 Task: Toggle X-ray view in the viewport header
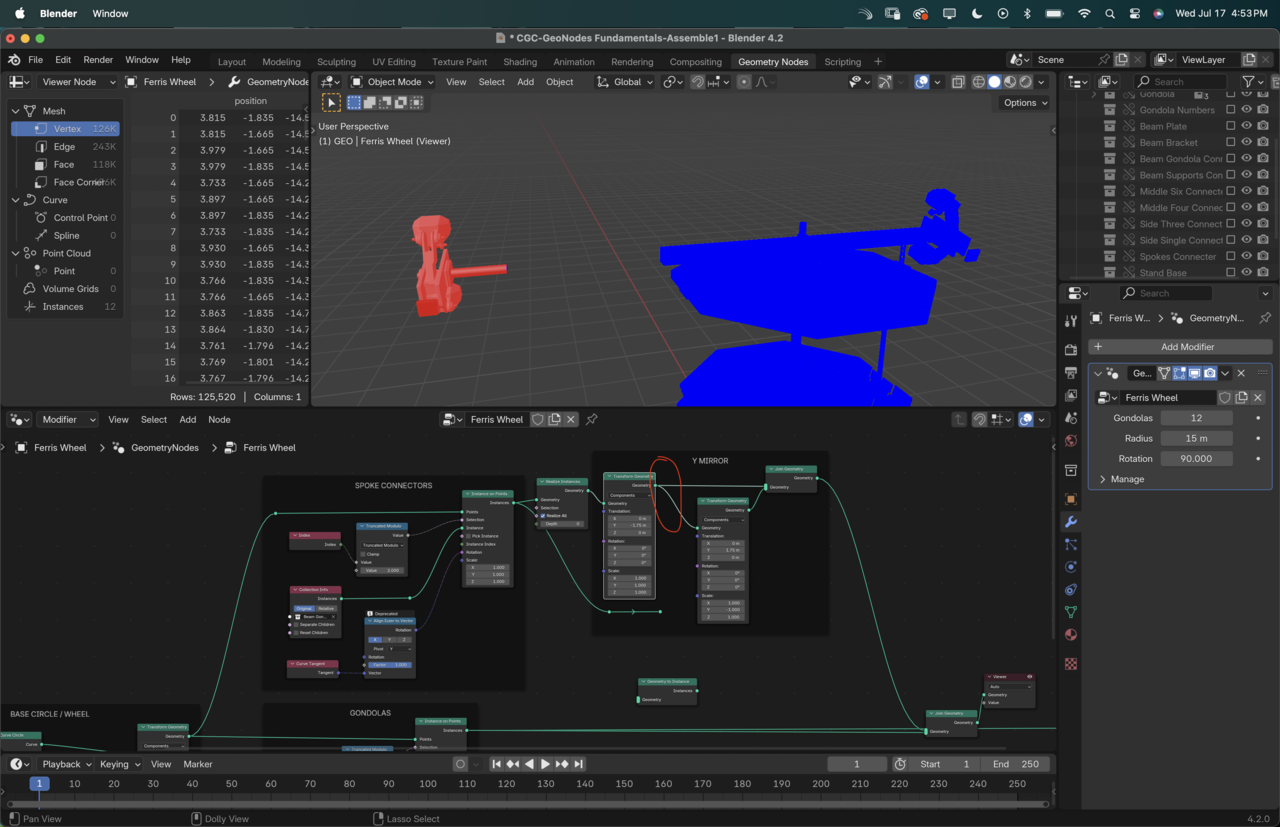(958, 82)
